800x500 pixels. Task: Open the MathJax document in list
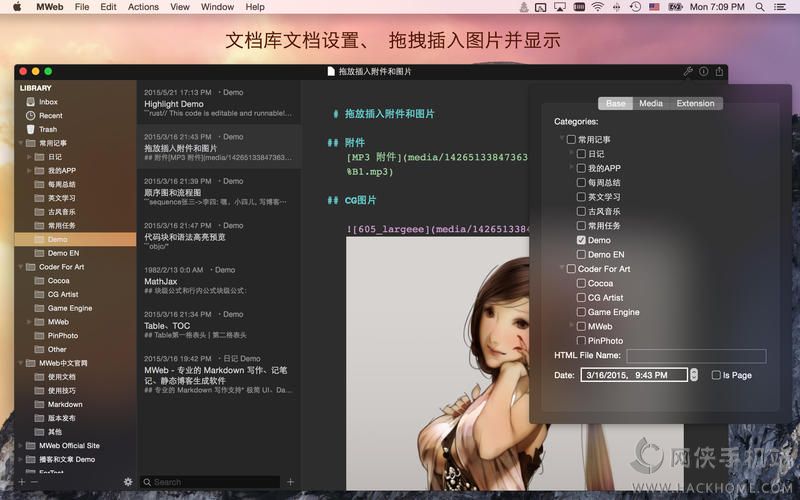pyautogui.click(x=219, y=281)
